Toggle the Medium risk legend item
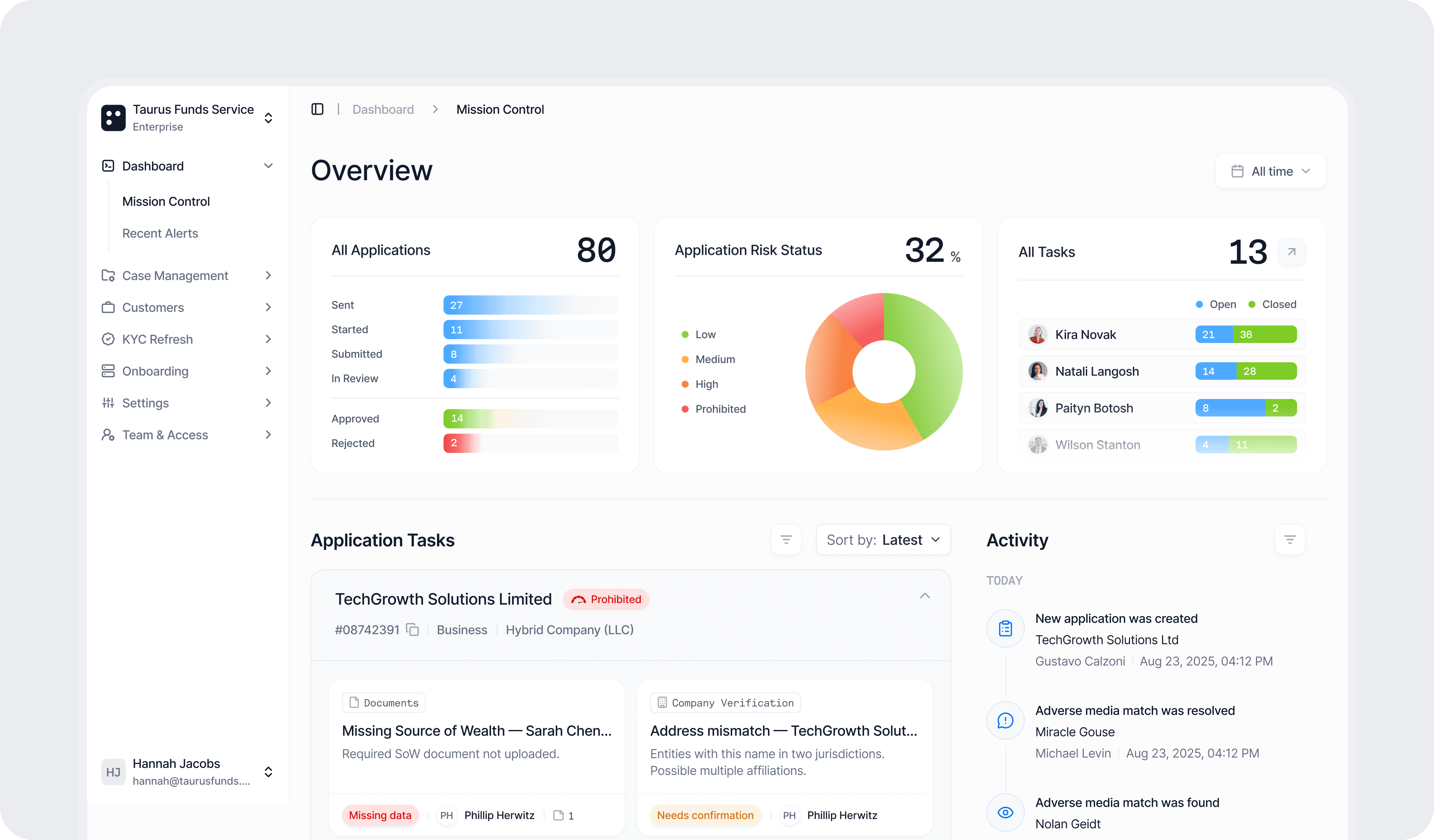Screen dimensions: 1434x840 (708, 359)
